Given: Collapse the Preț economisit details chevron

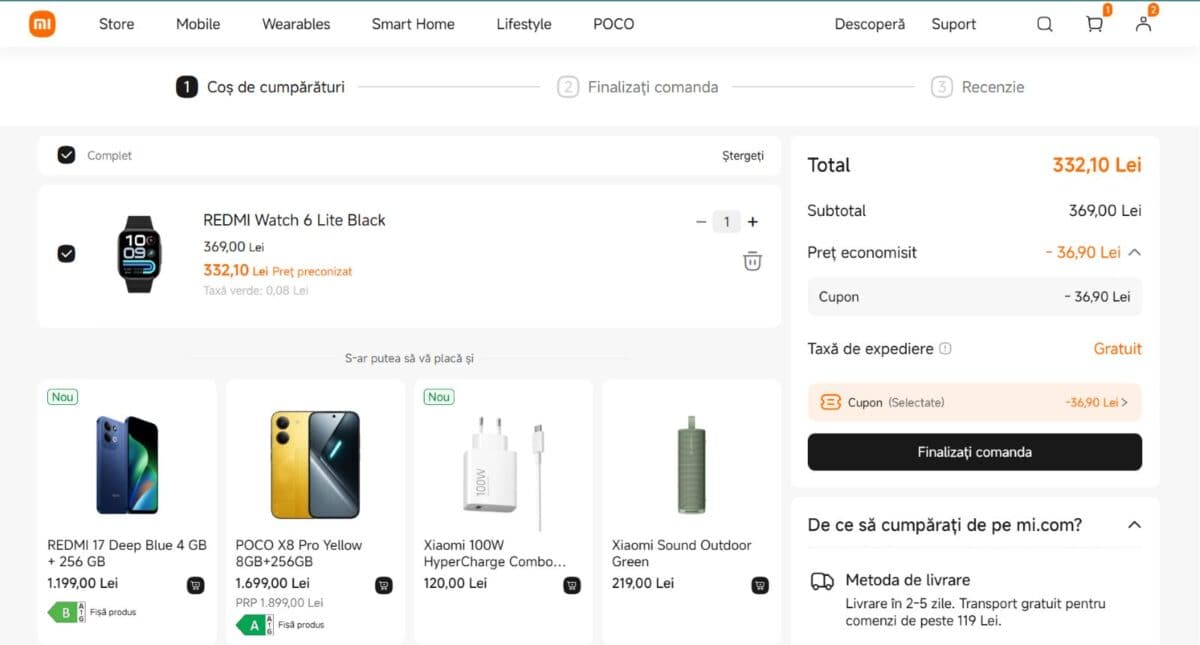Looking at the screenshot, I should pyautogui.click(x=1134, y=253).
